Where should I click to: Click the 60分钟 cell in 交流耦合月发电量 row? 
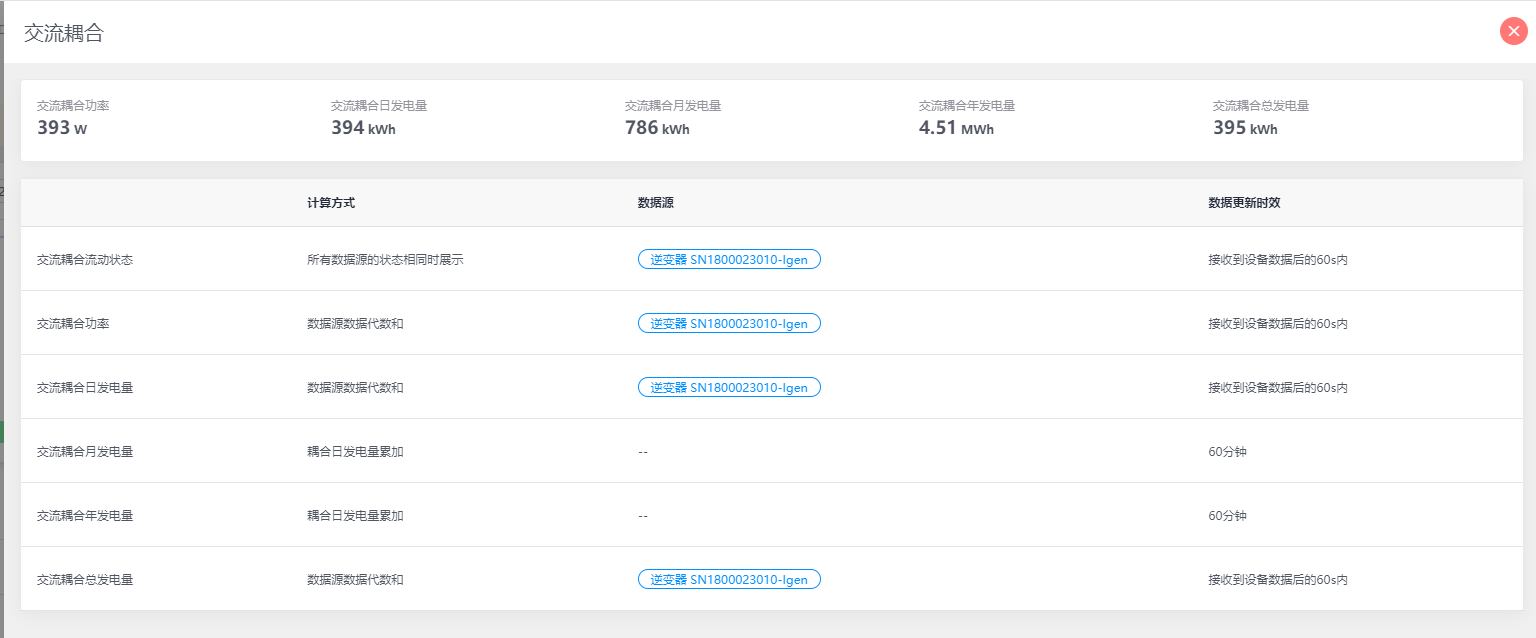point(1227,452)
